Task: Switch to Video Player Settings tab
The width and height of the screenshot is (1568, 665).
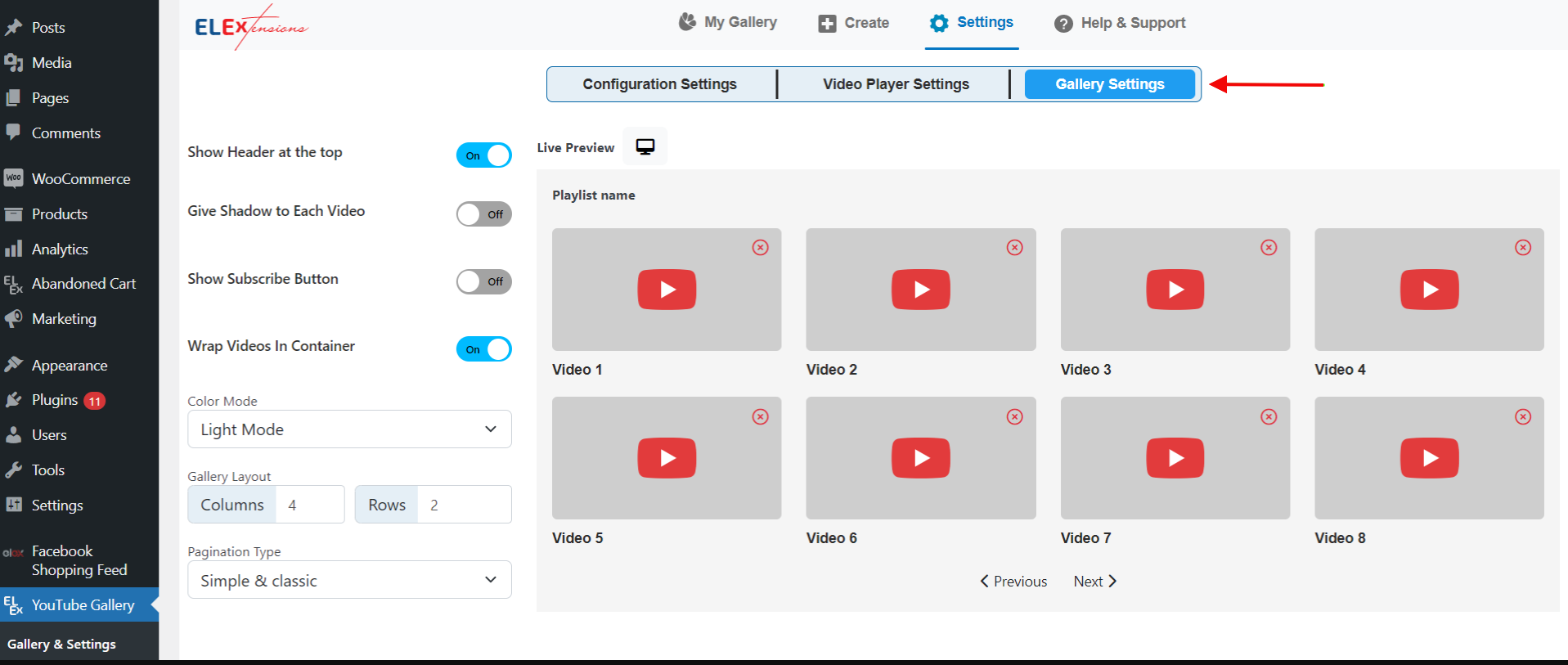Action: coord(896,84)
